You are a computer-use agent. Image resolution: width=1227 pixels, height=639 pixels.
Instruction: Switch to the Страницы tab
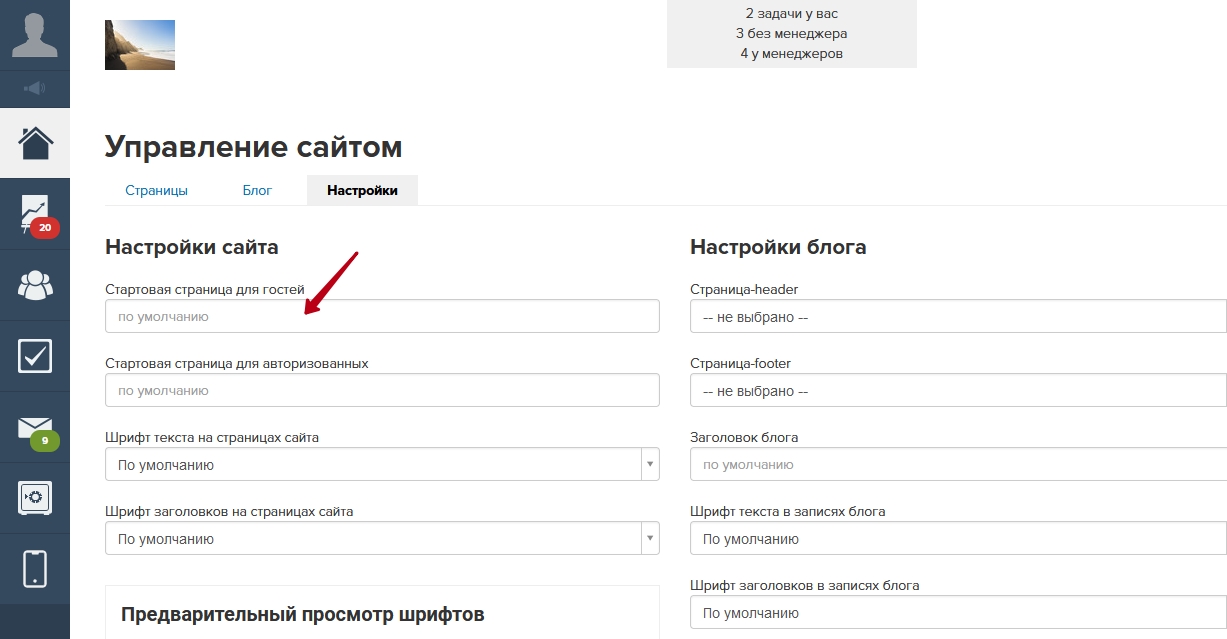(x=156, y=190)
